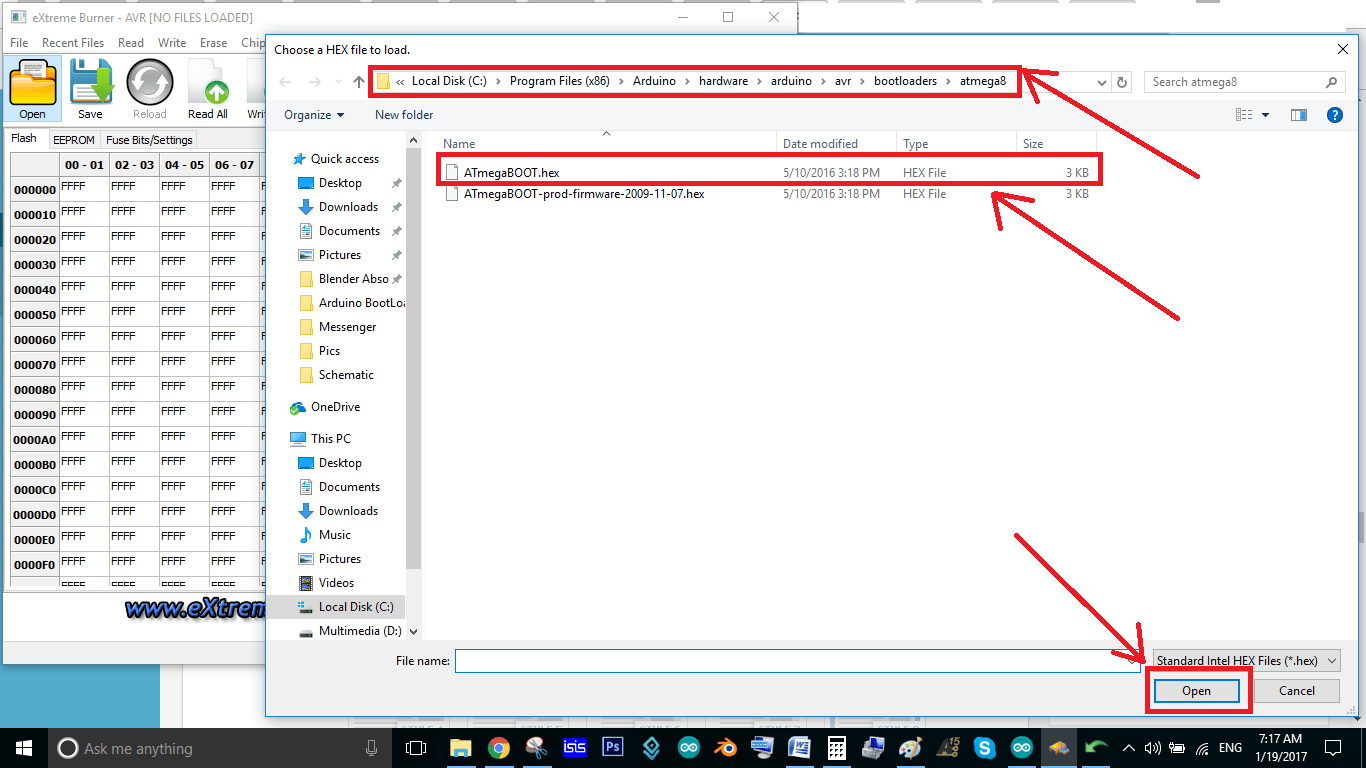Open the Schematic folder in navigation pane
Viewport: 1366px width, 768px height.
(346, 375)
